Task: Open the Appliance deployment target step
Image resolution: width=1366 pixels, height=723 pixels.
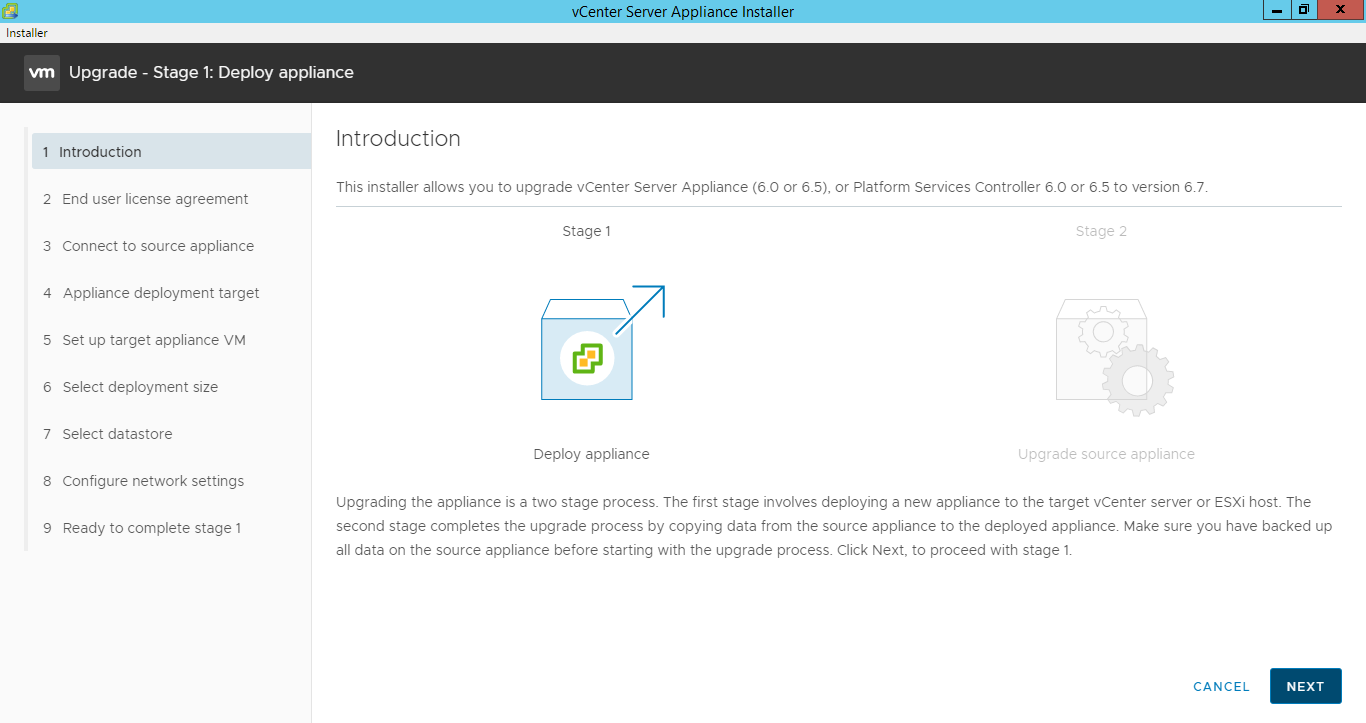Action: [161, 292]
